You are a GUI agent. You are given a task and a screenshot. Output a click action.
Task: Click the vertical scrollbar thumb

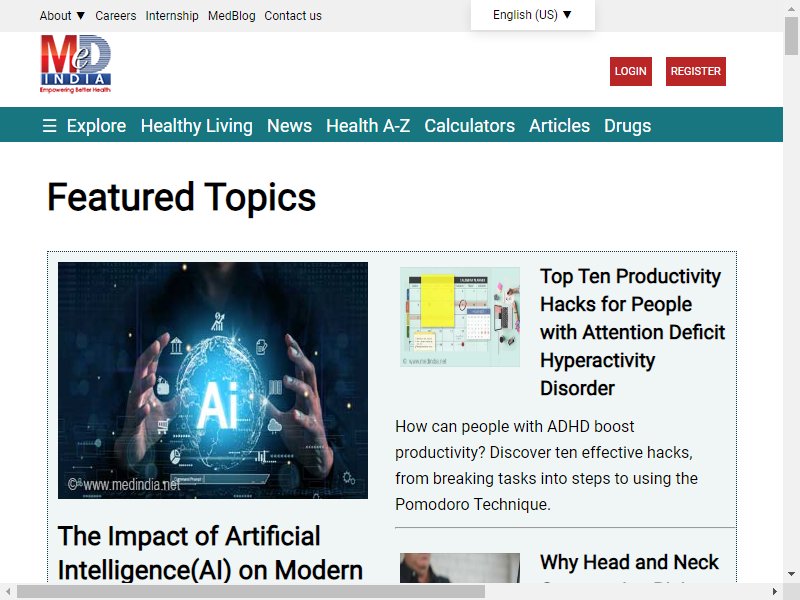click(x=791, y=35)
